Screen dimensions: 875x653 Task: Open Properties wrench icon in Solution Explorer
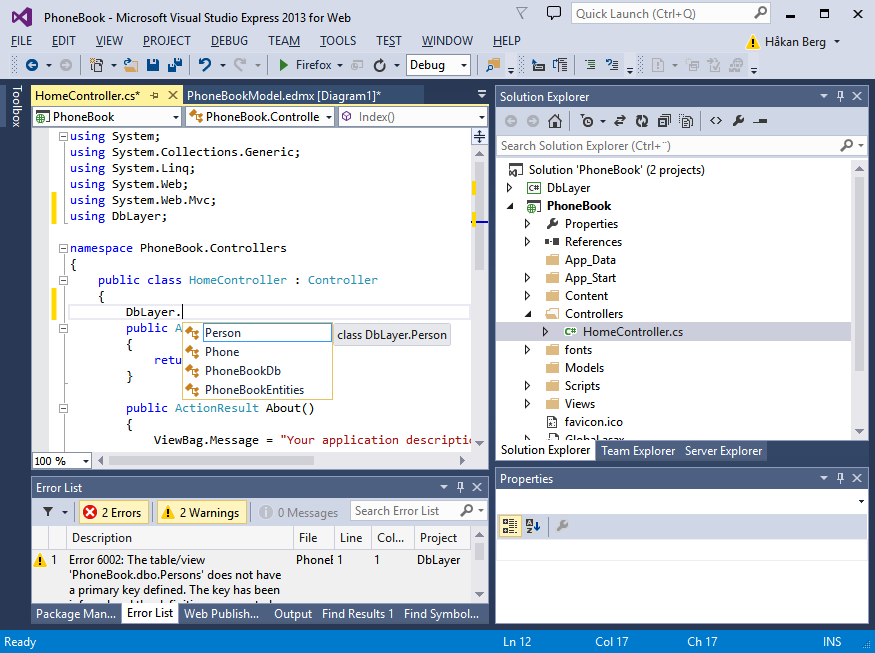(x=738, y=121)
